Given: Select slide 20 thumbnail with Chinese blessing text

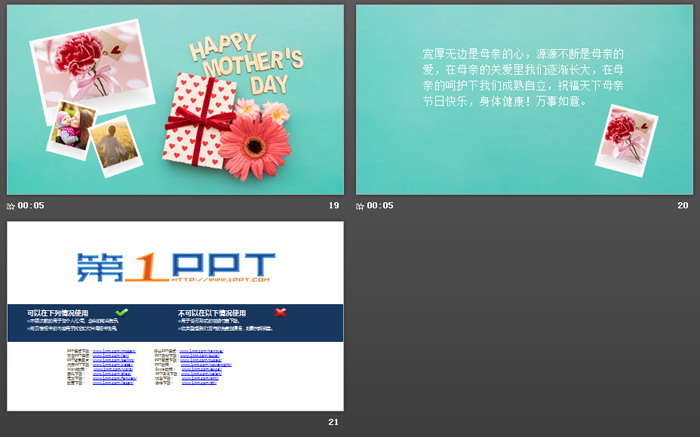Looking at the screenshot, I should (525, 100).
